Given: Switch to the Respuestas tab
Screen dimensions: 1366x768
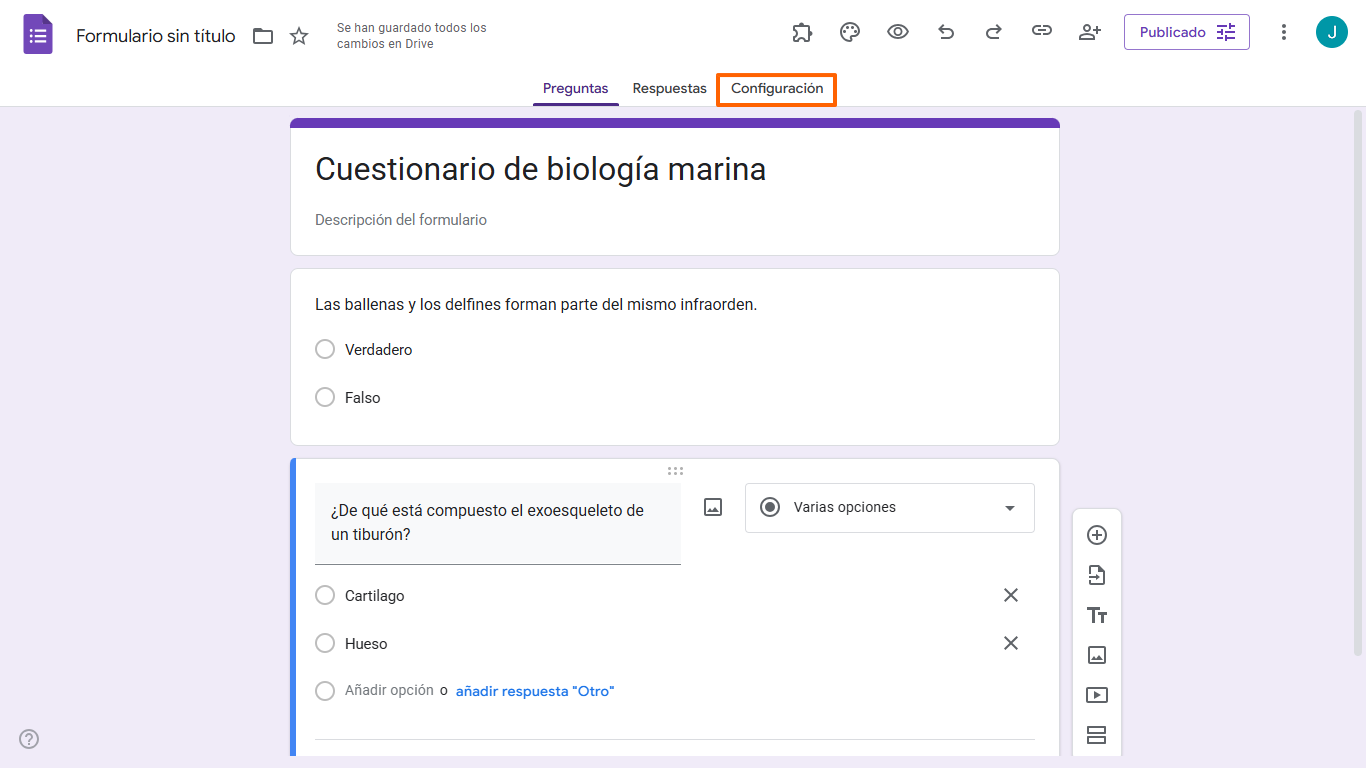Looking at the screenshot, I should pyautogui.click(x=668, y=88).
